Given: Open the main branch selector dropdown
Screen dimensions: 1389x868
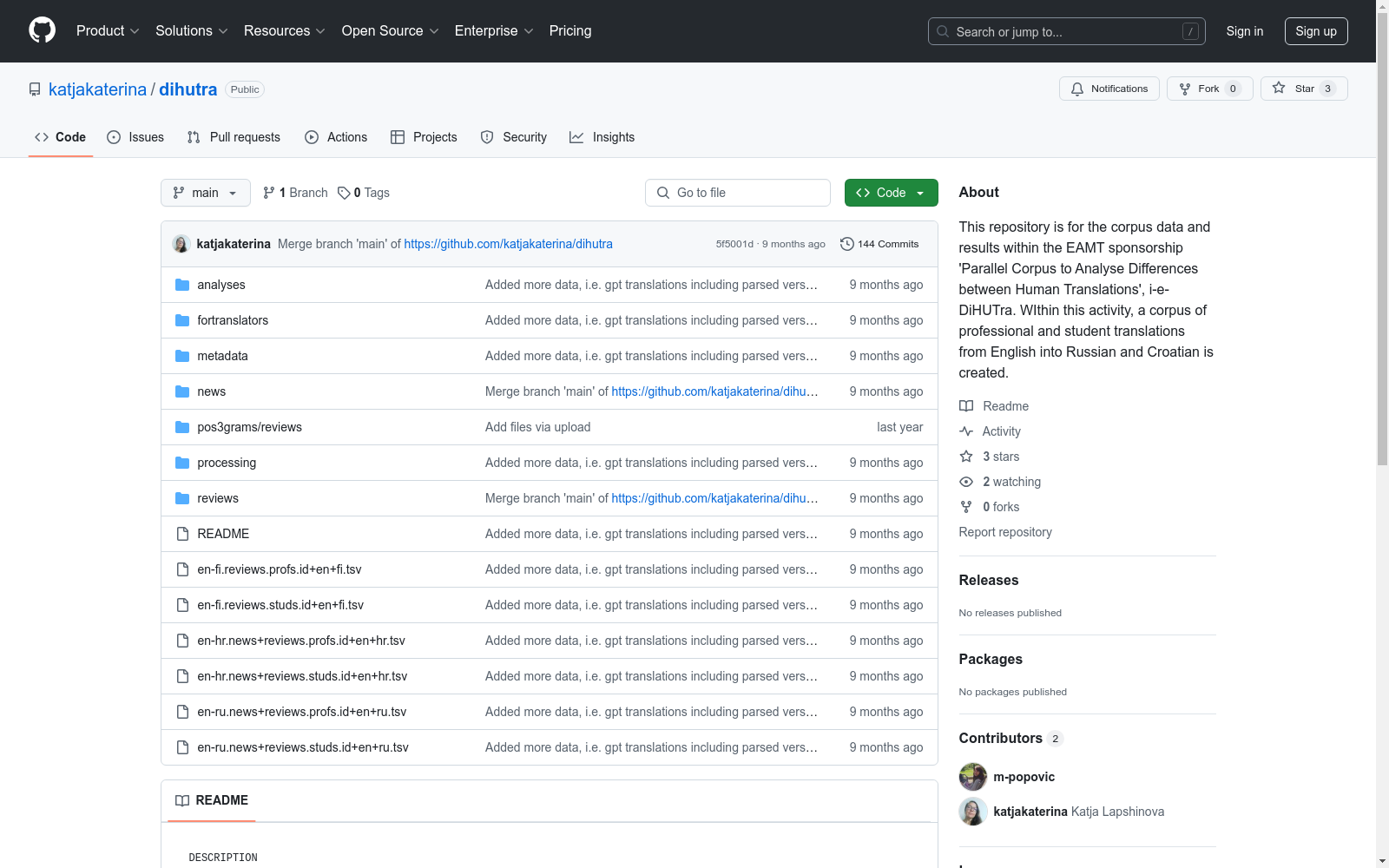Looking at the screenshot, I should (206, 193).
